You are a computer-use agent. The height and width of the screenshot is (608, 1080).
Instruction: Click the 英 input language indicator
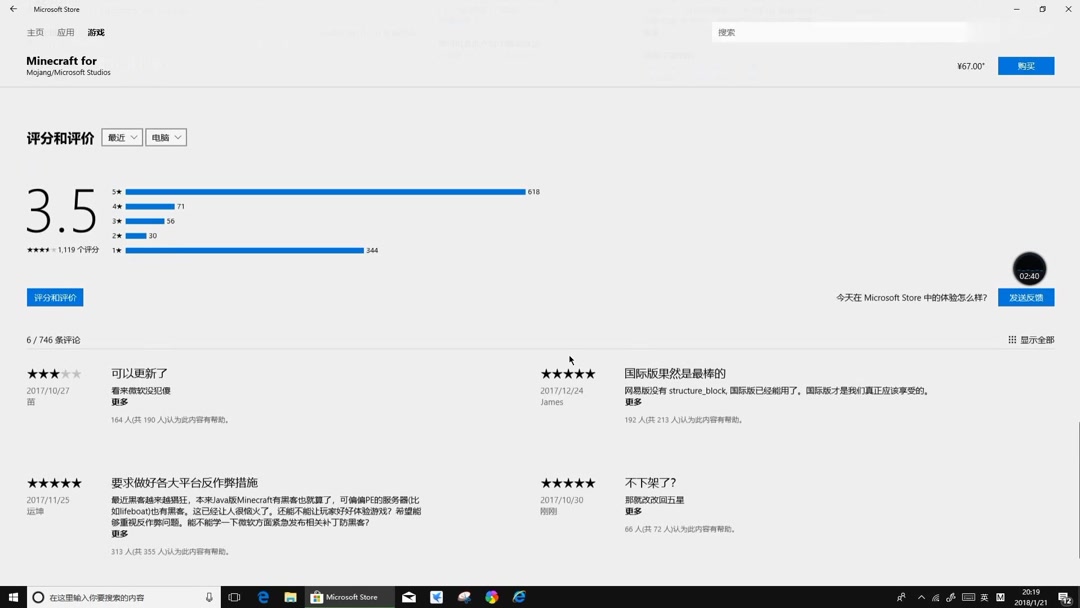(x=984, y=597)
